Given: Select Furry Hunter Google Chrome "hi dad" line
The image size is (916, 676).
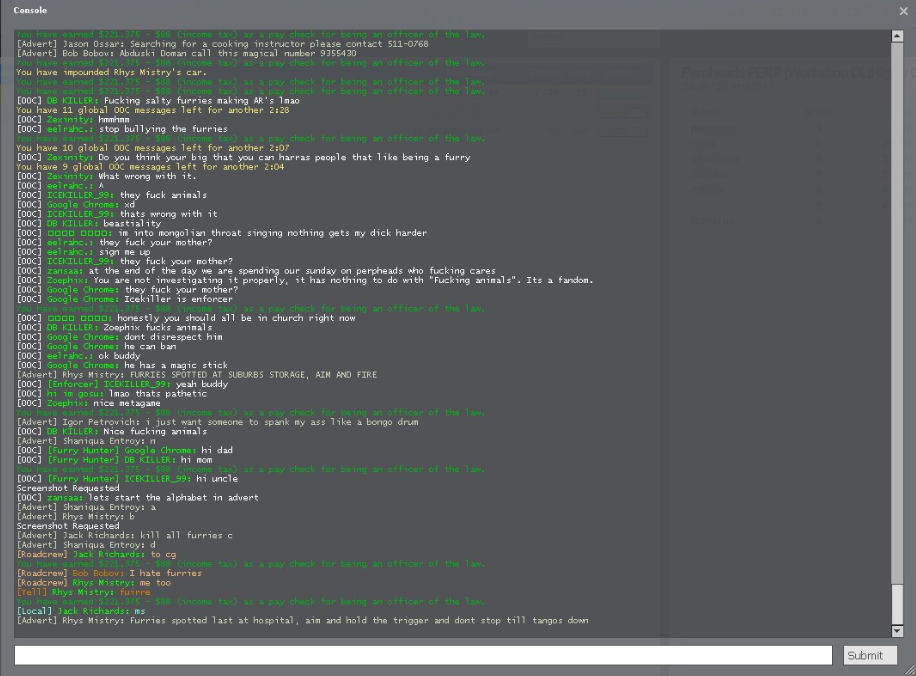Looking at the screenshot, I should [x=124, y=450].
